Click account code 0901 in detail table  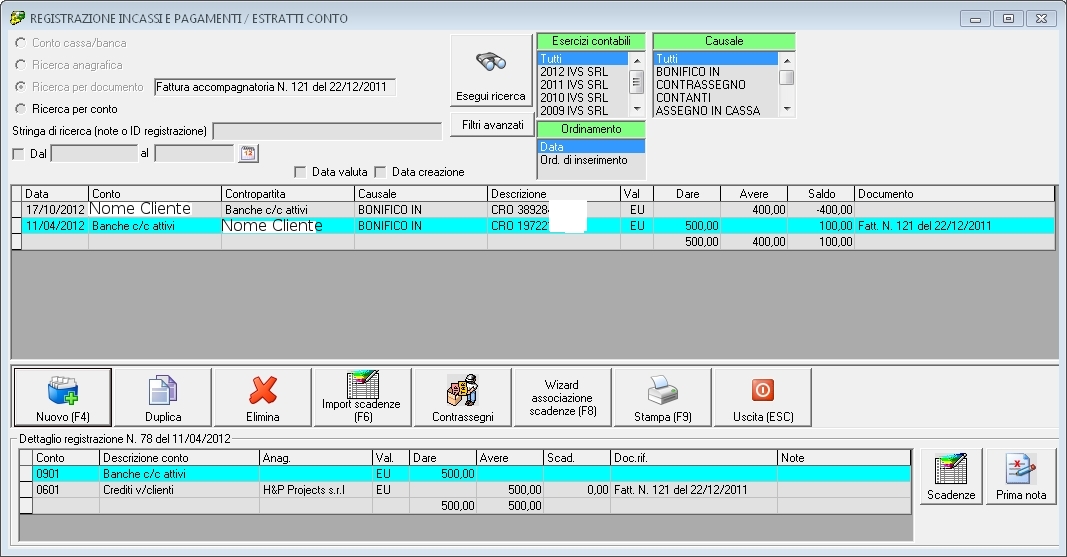point(66,473)
